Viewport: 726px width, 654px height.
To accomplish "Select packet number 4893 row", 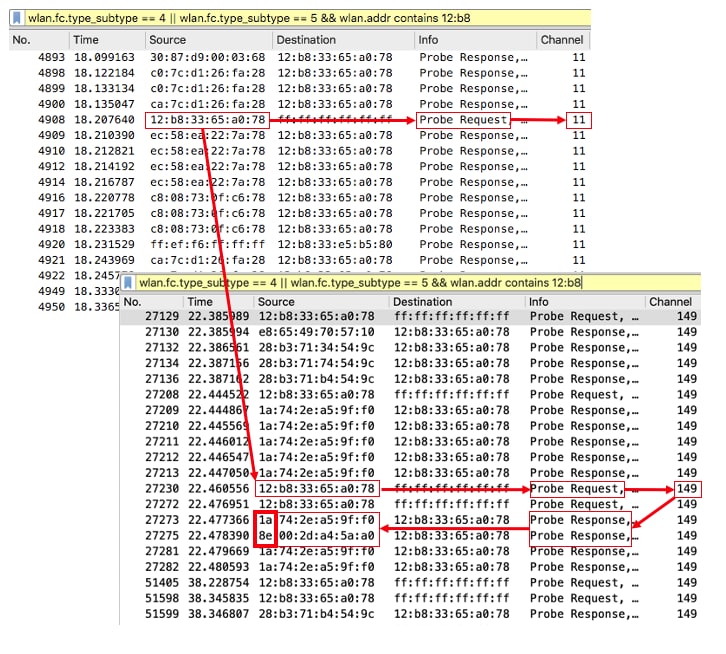I will coord(300,57).
